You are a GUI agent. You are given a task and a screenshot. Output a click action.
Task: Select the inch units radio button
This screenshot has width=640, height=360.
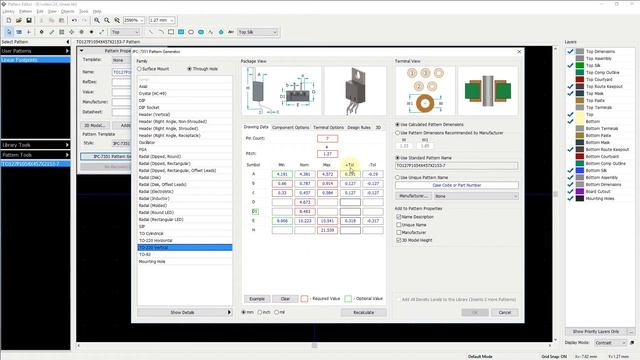260,312
